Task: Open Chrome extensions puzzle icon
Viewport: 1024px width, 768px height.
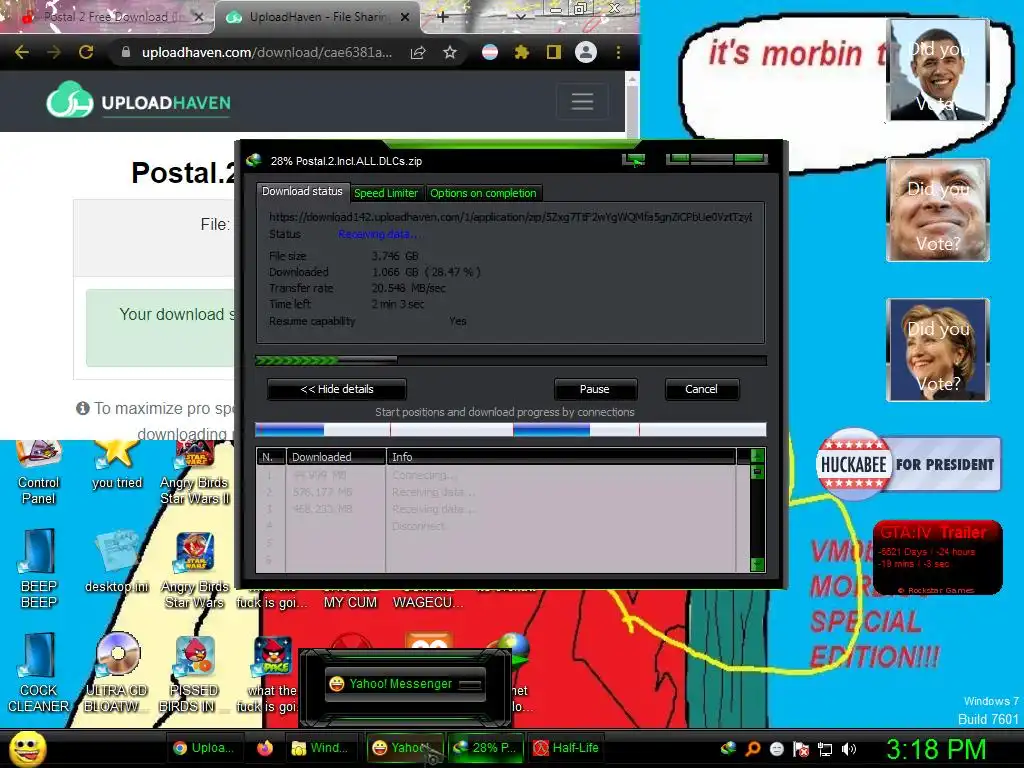Action: click(x=521, y=52)
